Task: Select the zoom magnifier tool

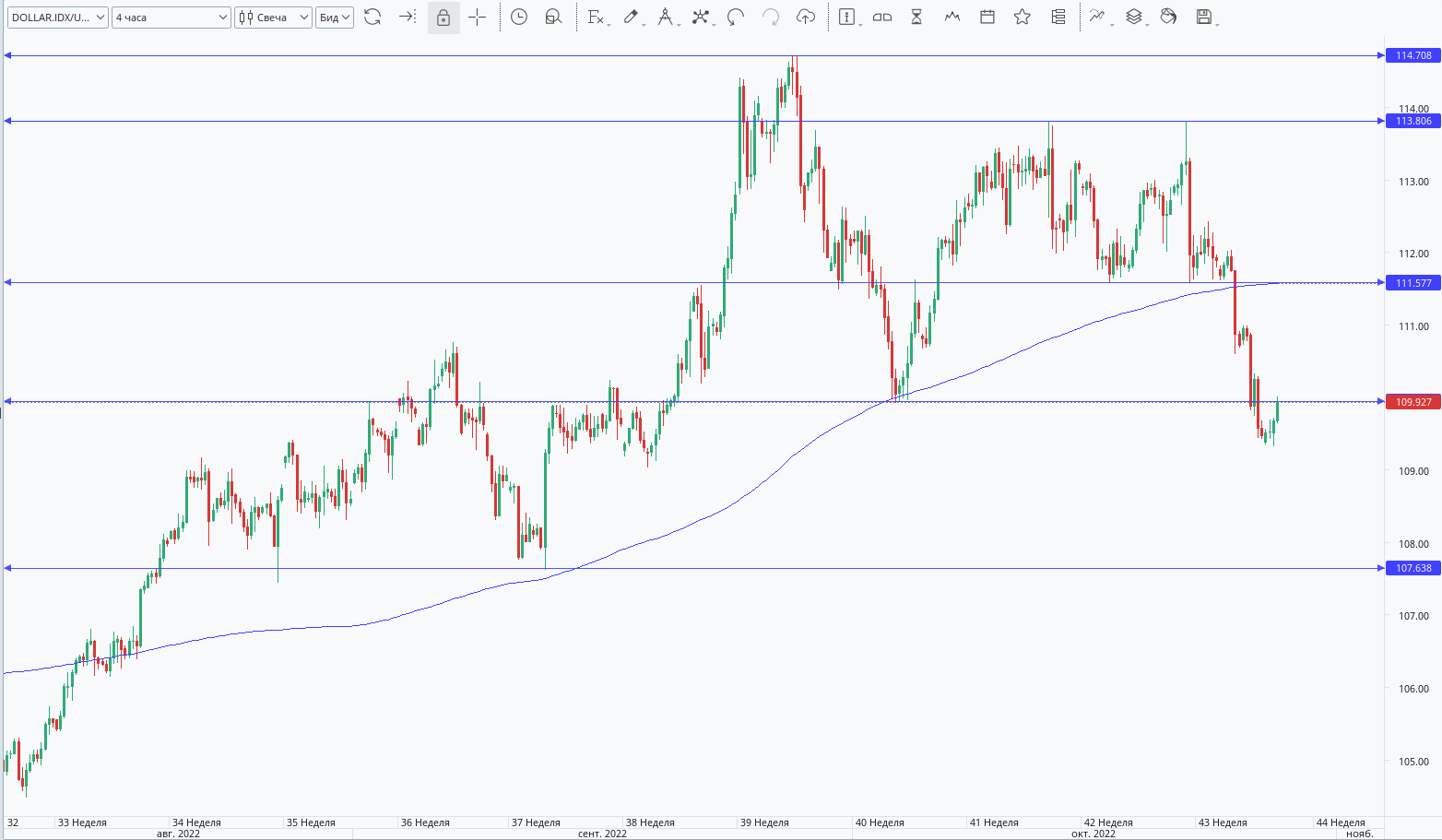Action: pos(553,17)
